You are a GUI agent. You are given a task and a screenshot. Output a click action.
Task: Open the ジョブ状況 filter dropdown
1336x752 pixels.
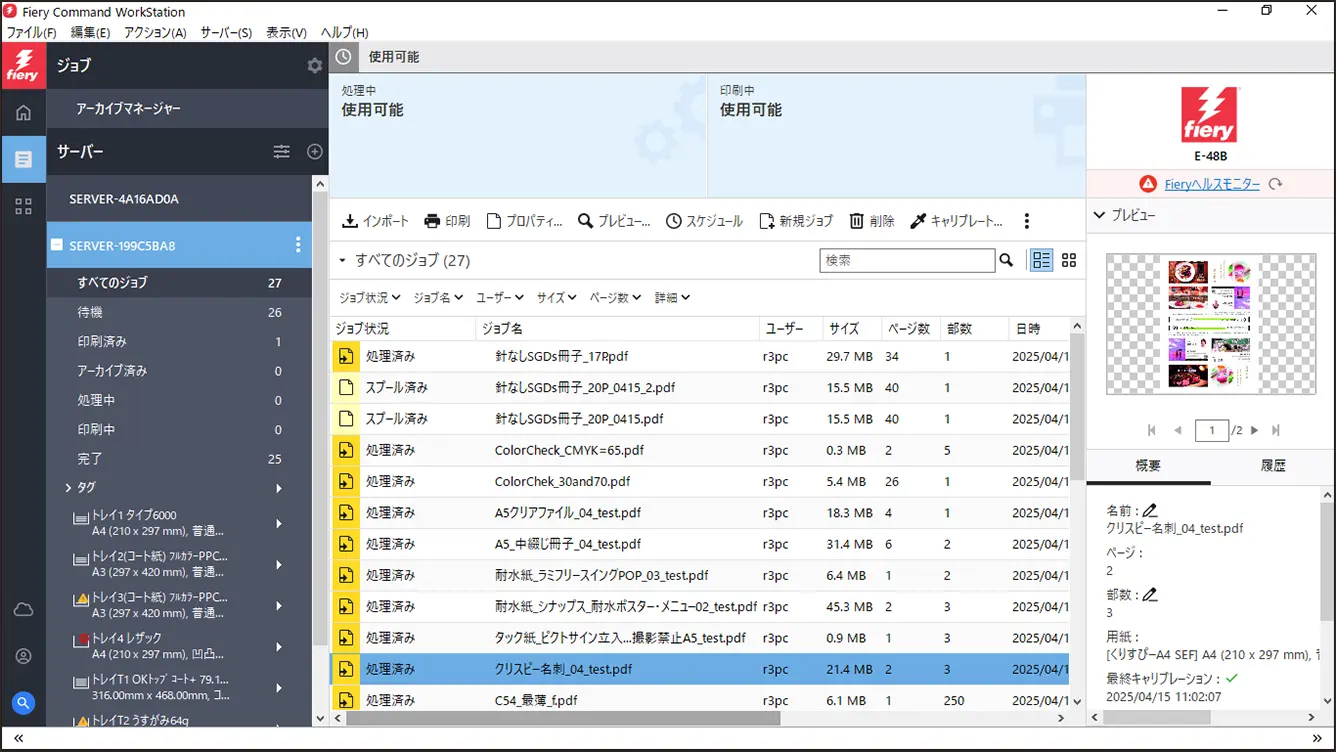point(369,297)
